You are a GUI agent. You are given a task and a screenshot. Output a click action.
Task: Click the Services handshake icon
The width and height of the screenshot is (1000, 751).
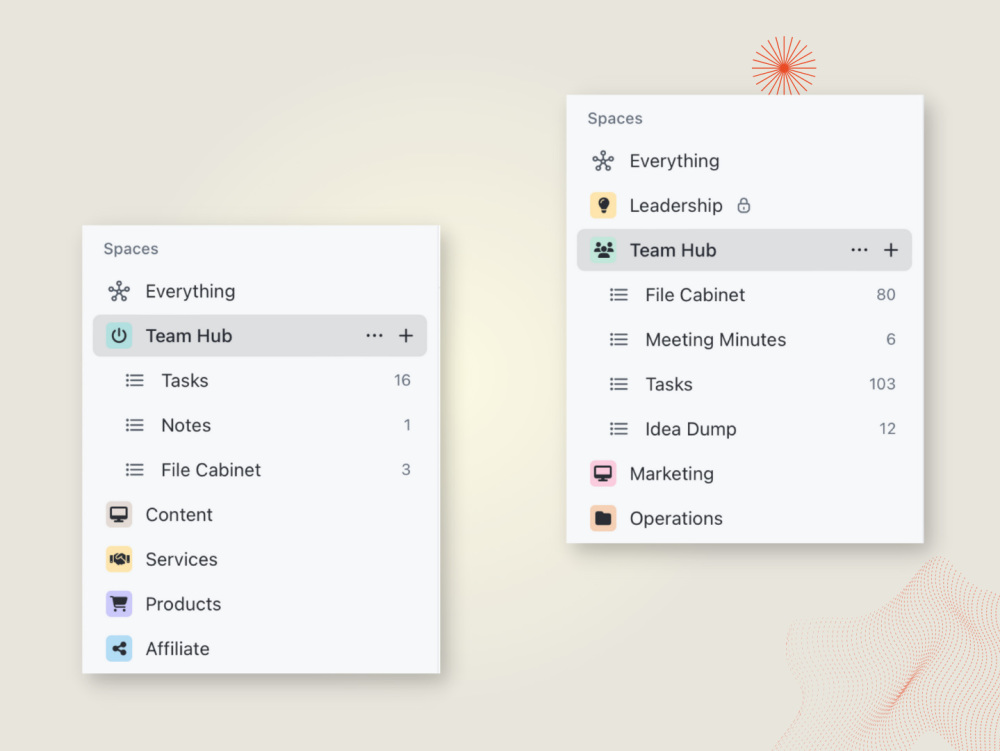119,559
